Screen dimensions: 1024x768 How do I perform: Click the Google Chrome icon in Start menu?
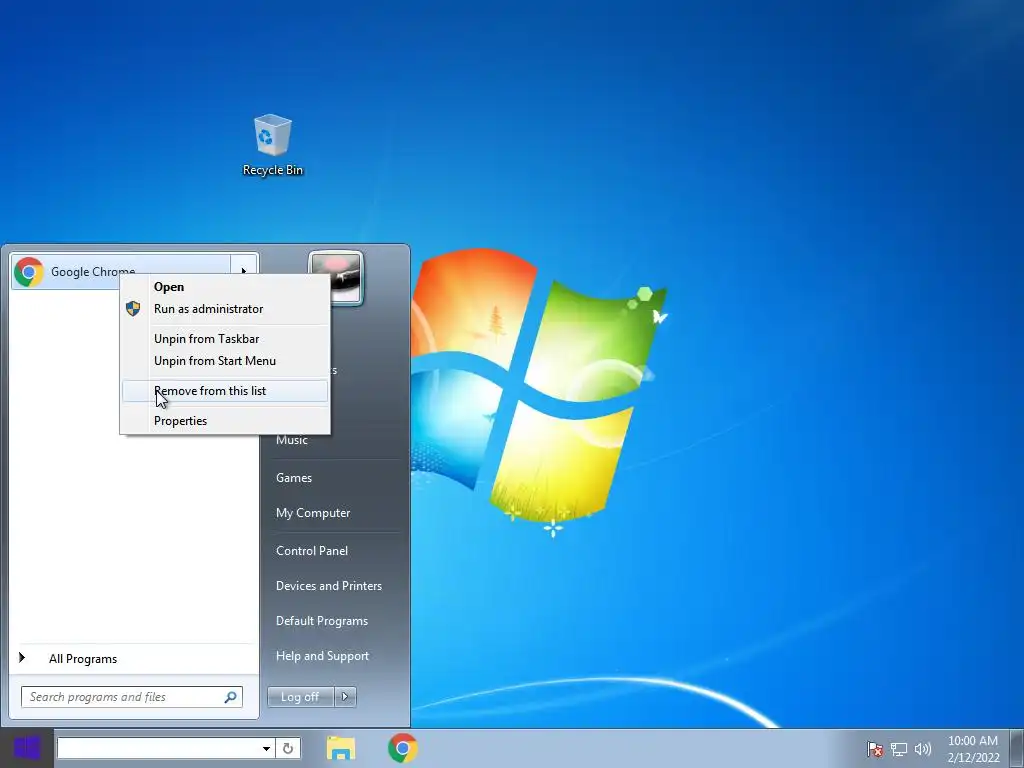[x=29, y=272]
